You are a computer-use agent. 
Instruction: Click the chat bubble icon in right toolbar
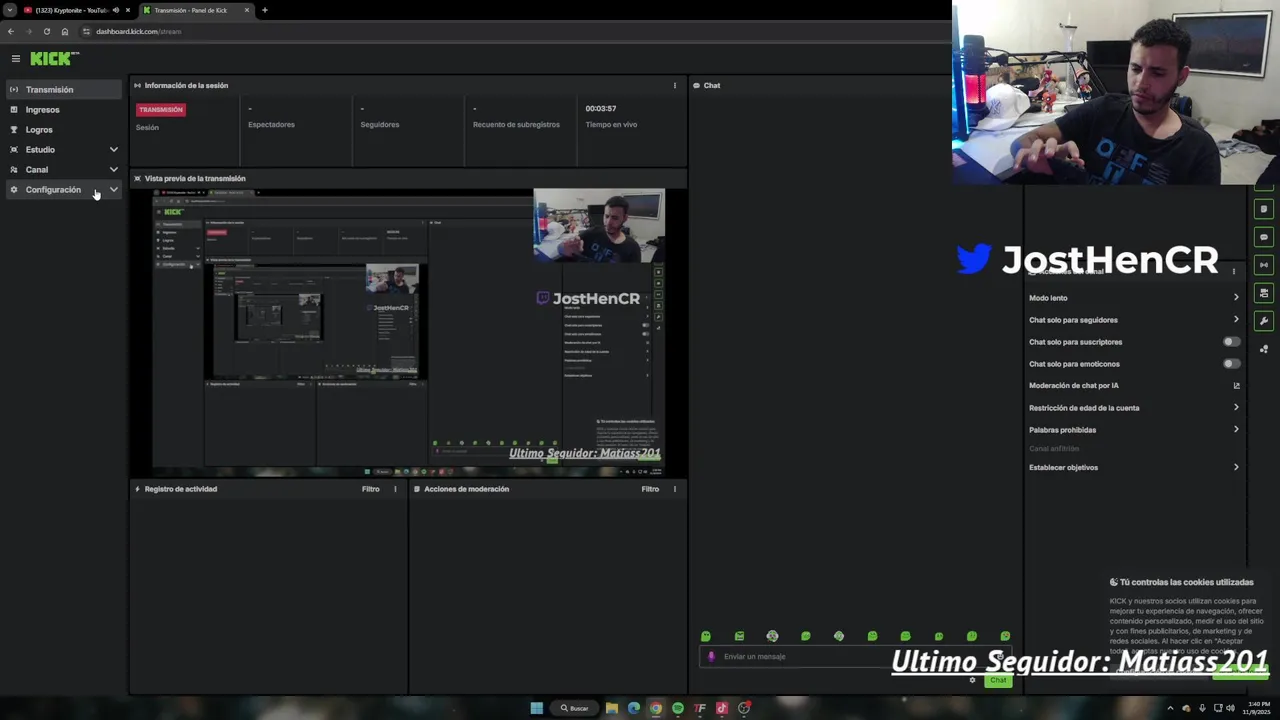tap(1264, 238)
